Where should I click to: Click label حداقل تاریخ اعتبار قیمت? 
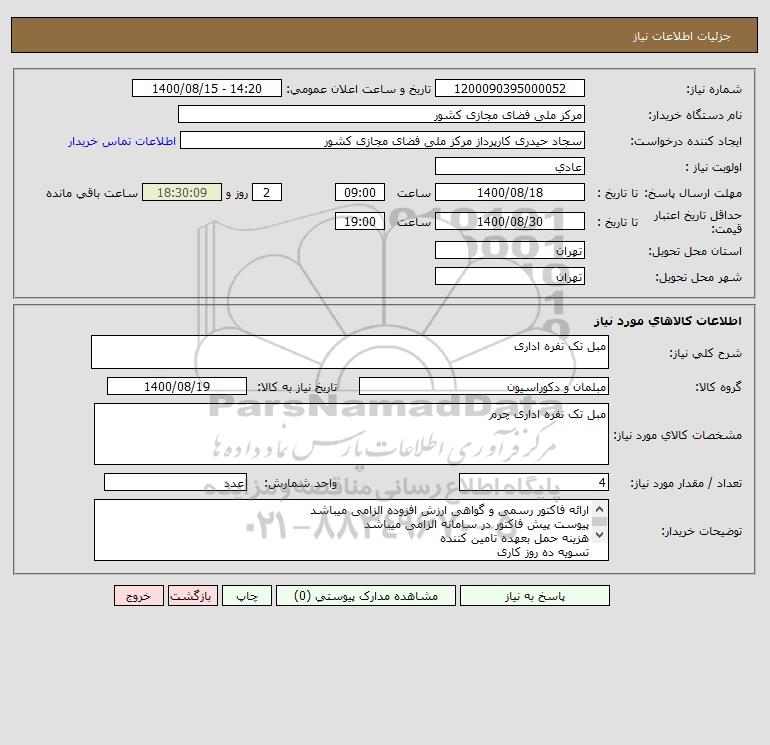[x=698, y=222]
